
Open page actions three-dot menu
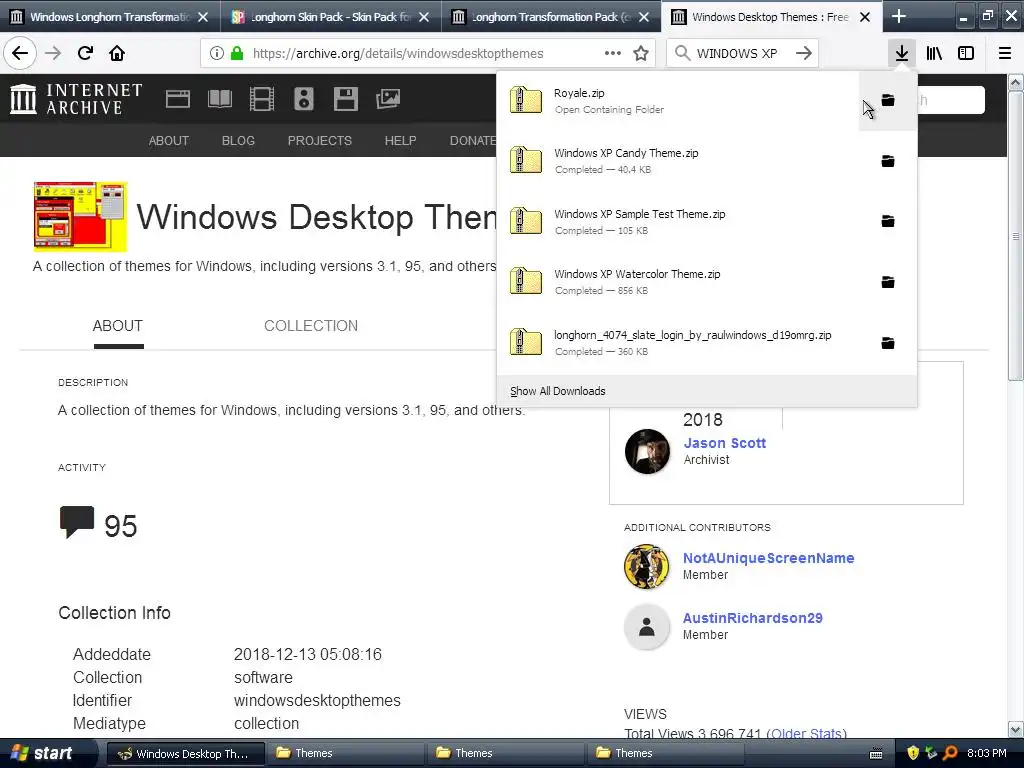[x=613, y=53]
